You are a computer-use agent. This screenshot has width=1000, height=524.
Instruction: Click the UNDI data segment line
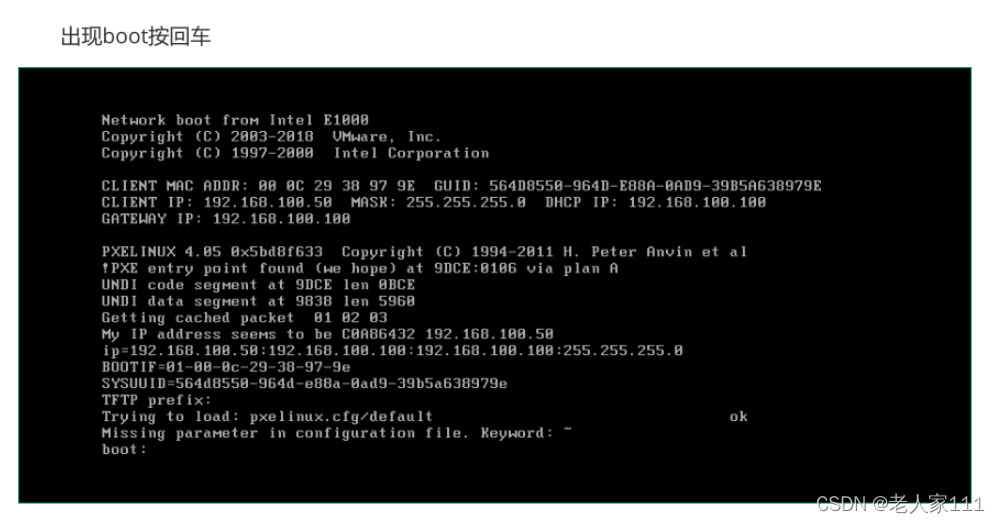click(x=258, y=302)
